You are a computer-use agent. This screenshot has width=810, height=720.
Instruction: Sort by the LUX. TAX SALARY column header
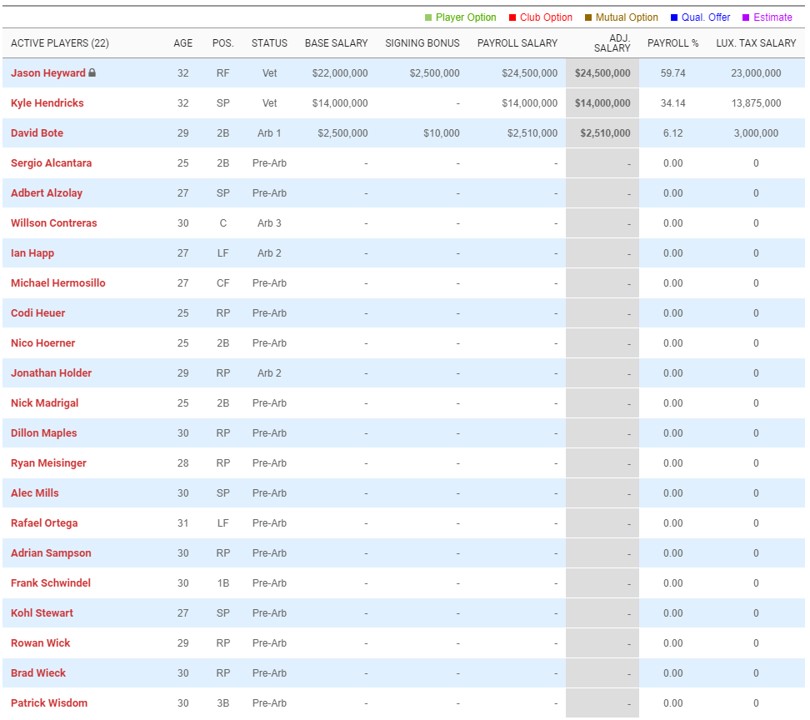[x=756, y=43]
